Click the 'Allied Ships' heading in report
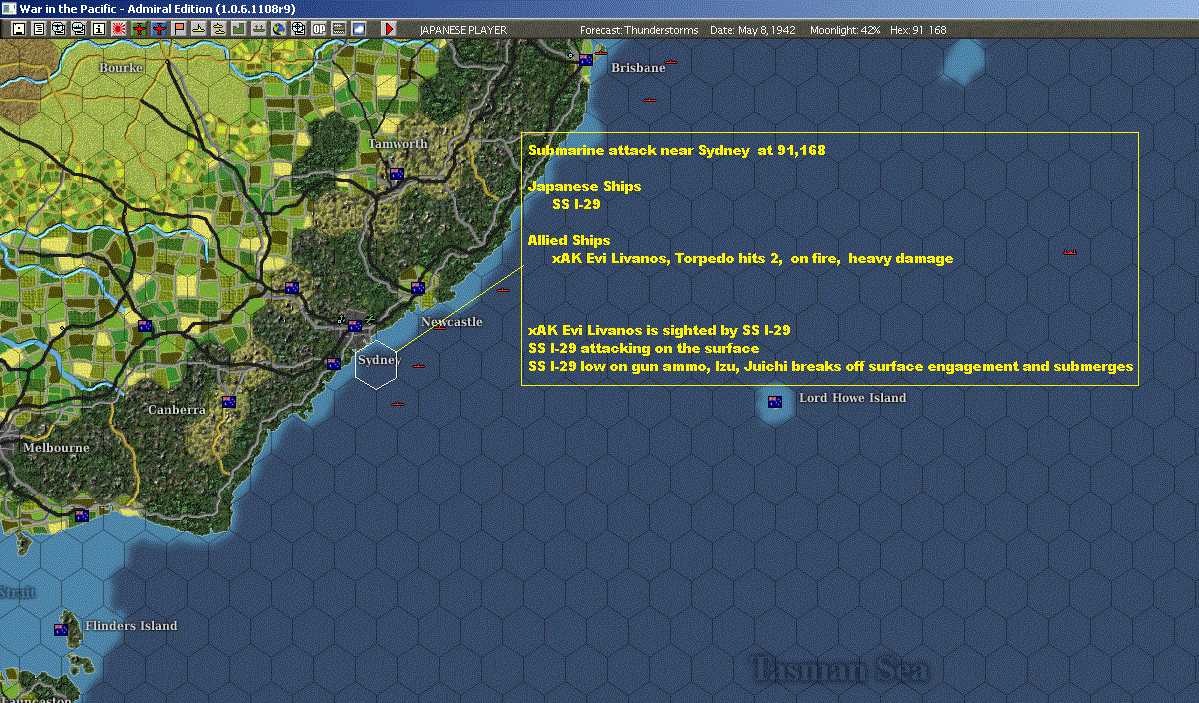 tap(569, 240)
